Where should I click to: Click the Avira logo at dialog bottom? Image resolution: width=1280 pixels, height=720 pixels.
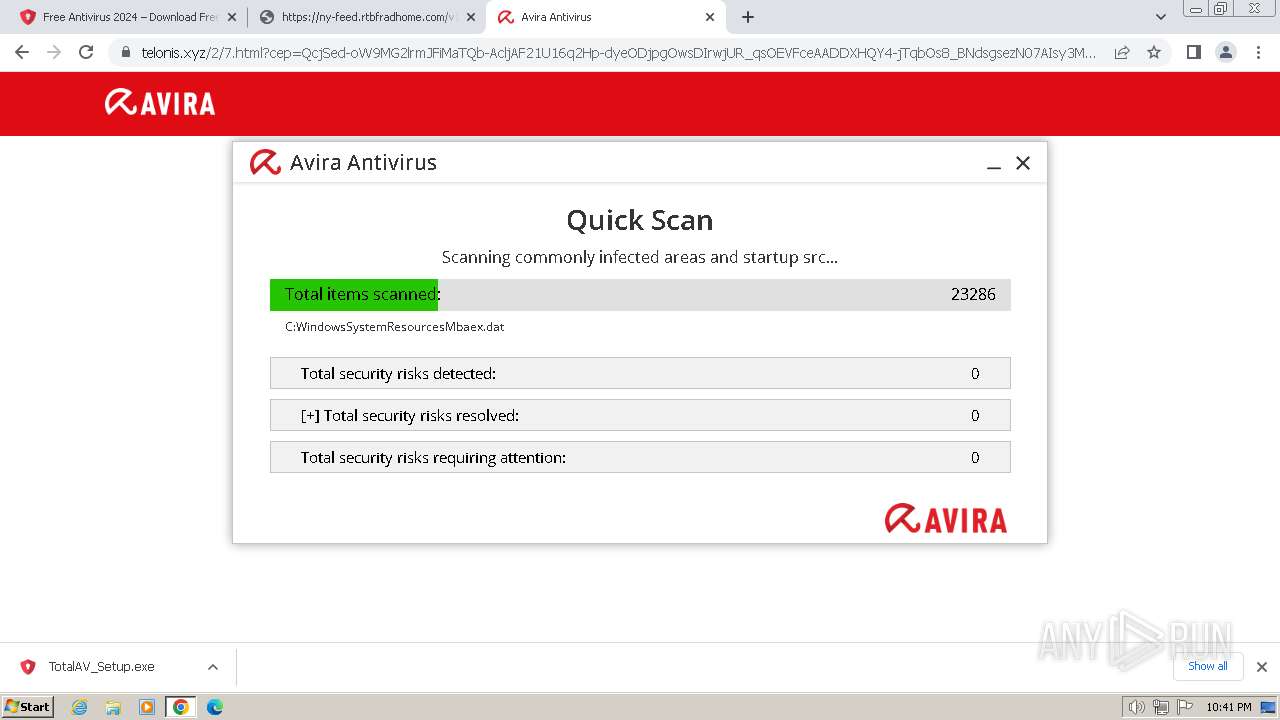[x=946, y=519]
